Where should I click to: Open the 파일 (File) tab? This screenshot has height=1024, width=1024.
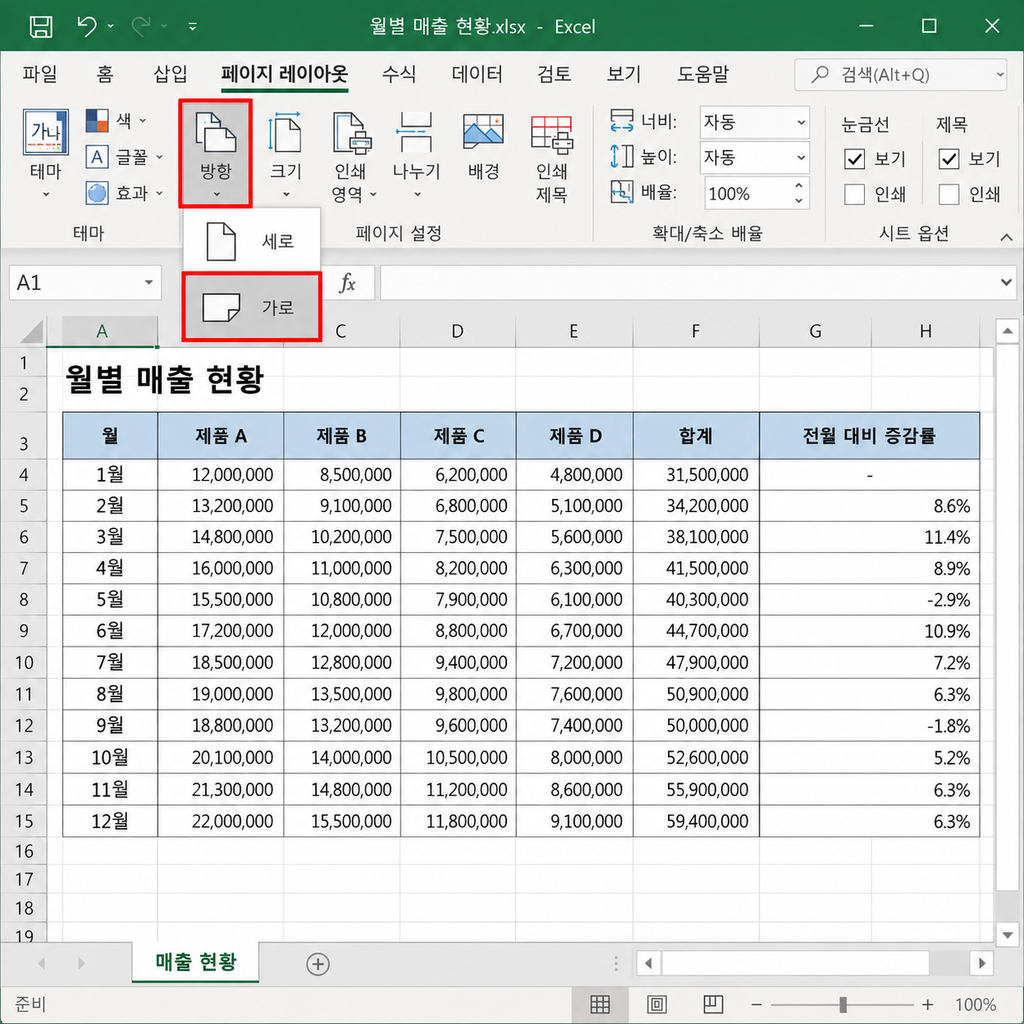[x=40, y=74]
